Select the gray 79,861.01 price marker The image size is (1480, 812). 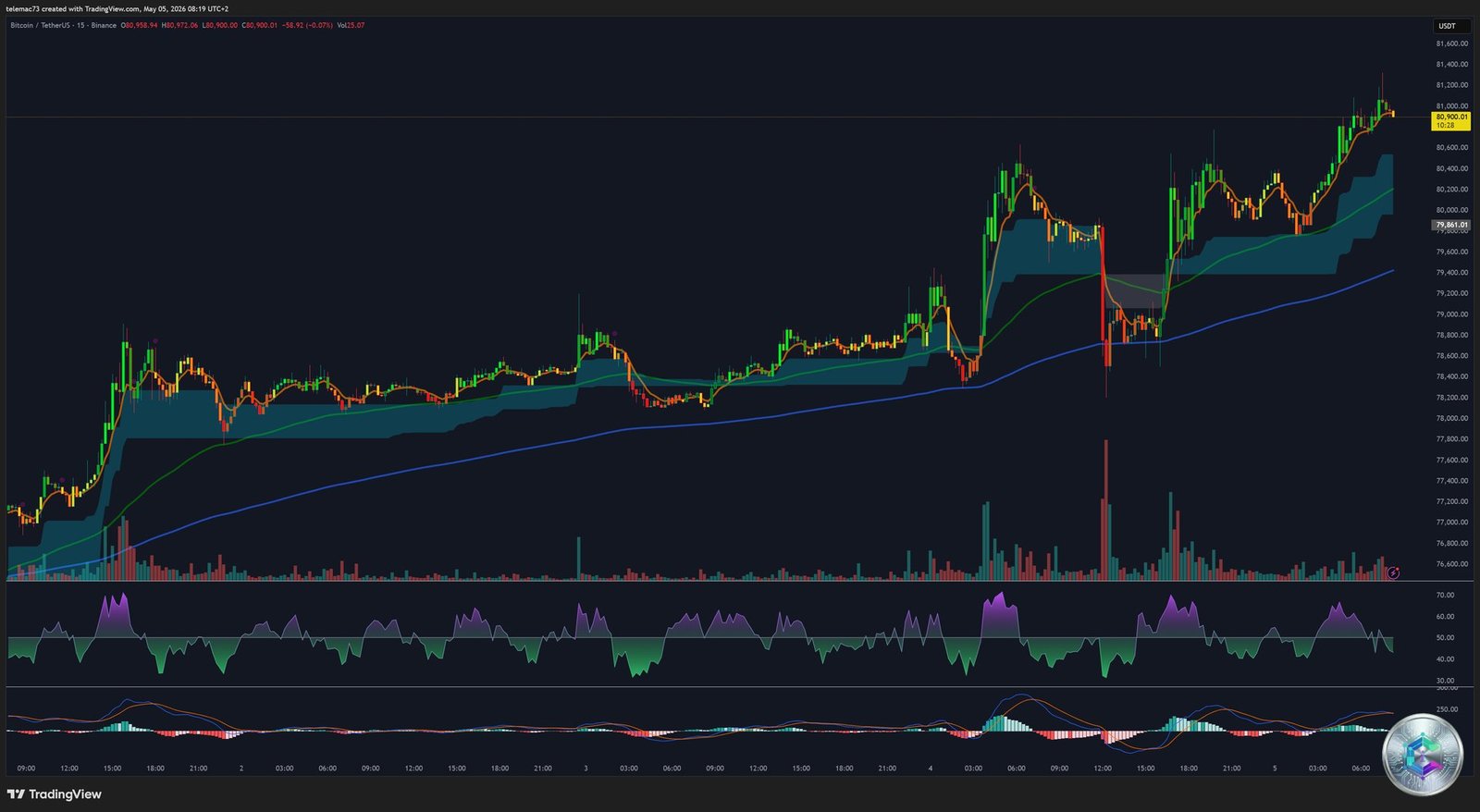pos(1450,225)
